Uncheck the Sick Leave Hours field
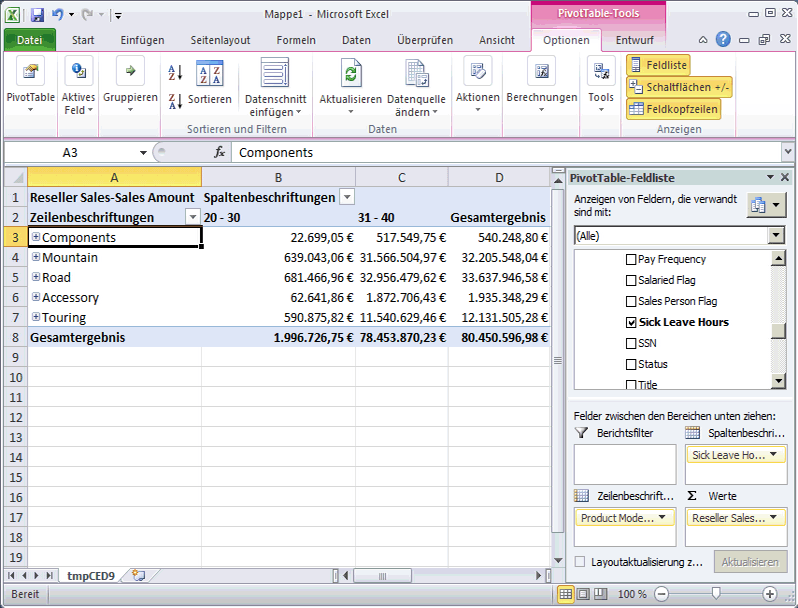This screenshot has width=798, height=608. click(x=630, y=322)
